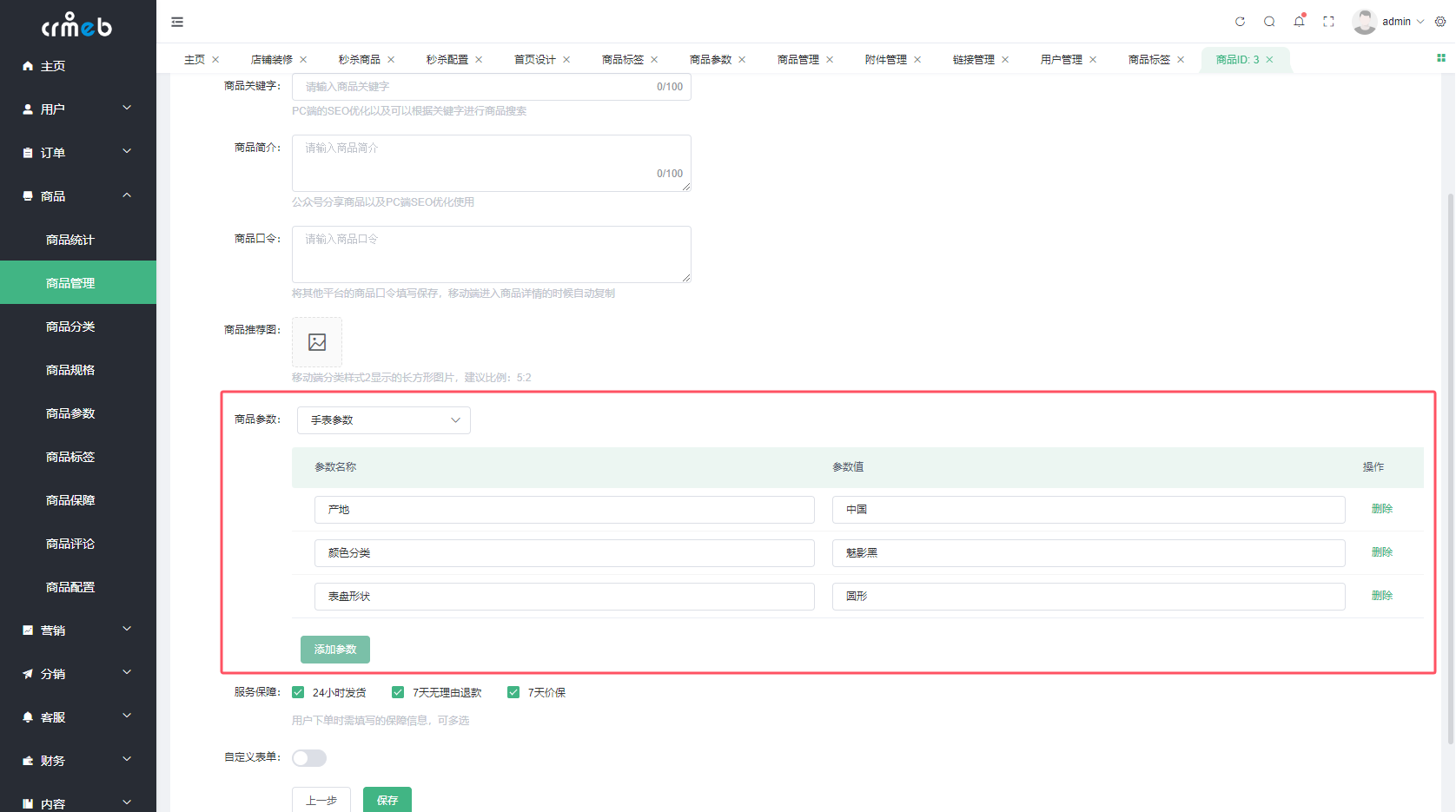Image resolution: width=1456 pixels, height=812 pixels.
Task: Delete the 产地 parameter row
Action: tap(1382, 509)
